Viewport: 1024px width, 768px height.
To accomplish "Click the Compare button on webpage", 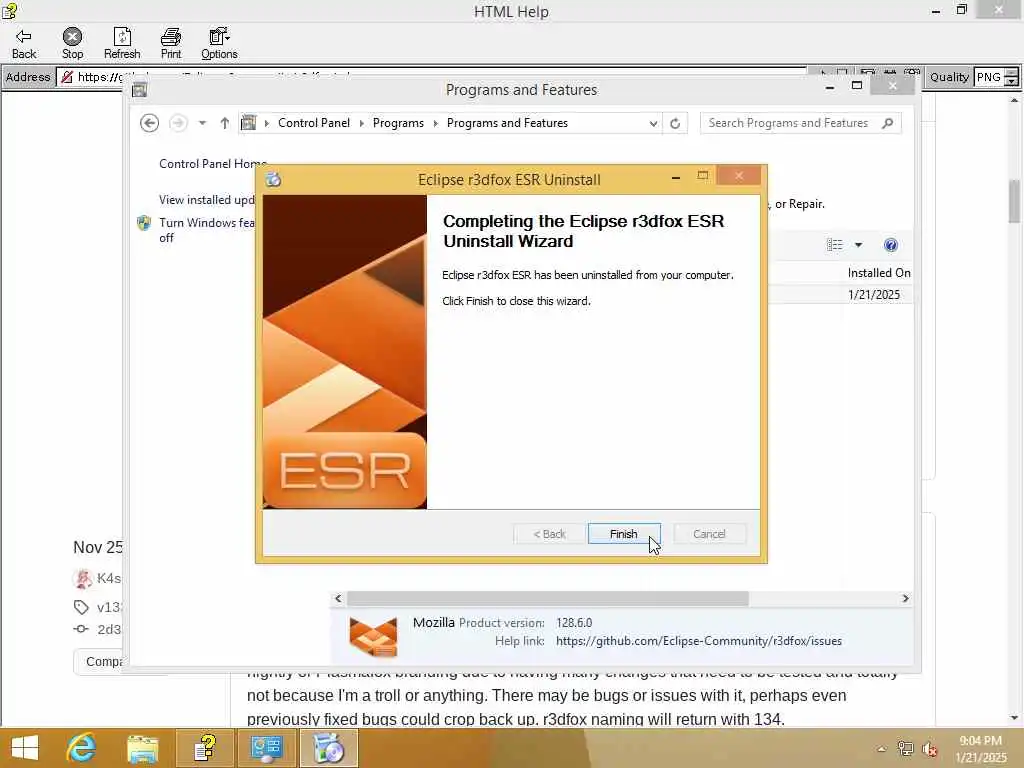I will [99, 662].
